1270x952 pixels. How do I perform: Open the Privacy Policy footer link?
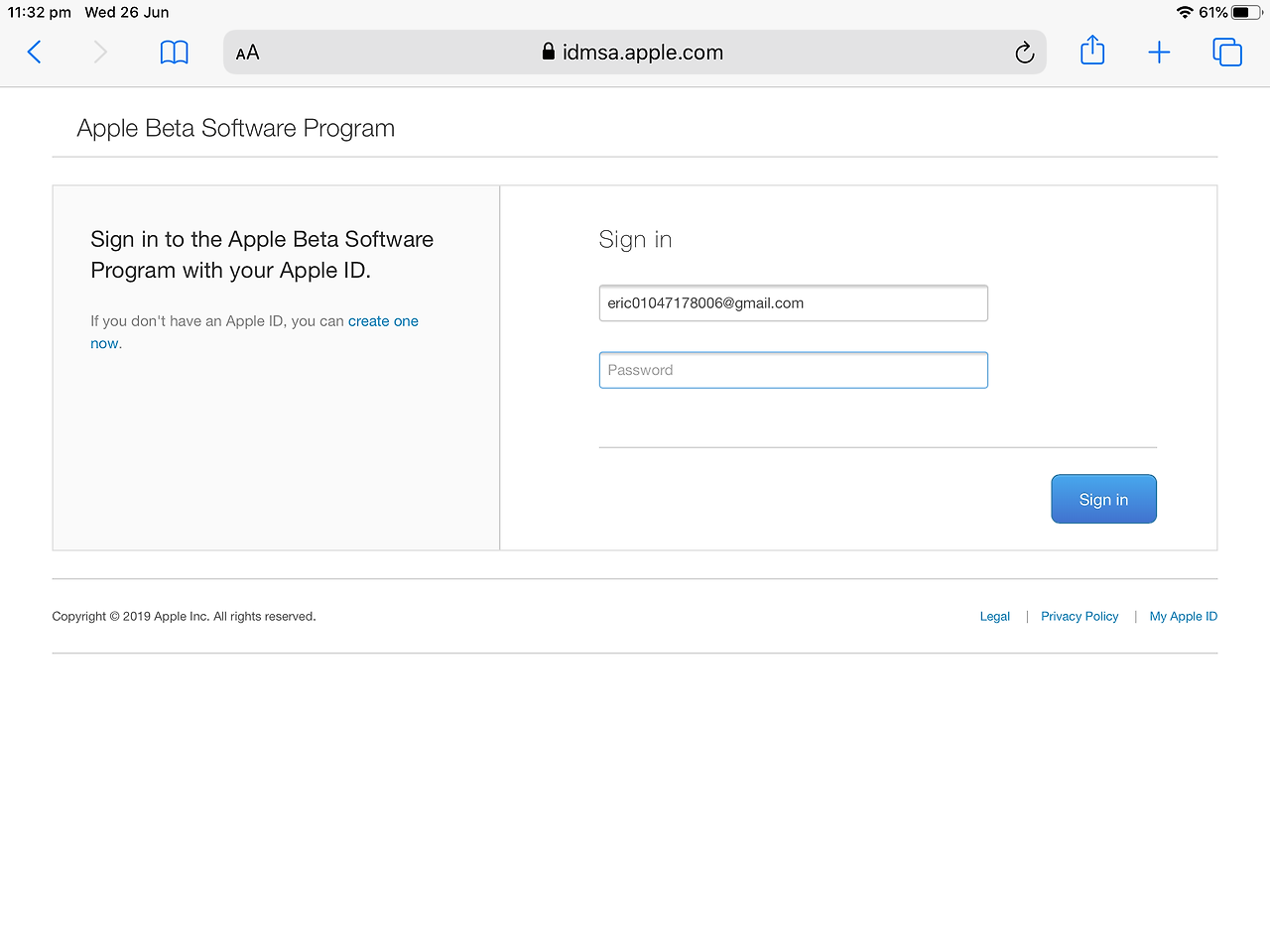coord(1079,616)
